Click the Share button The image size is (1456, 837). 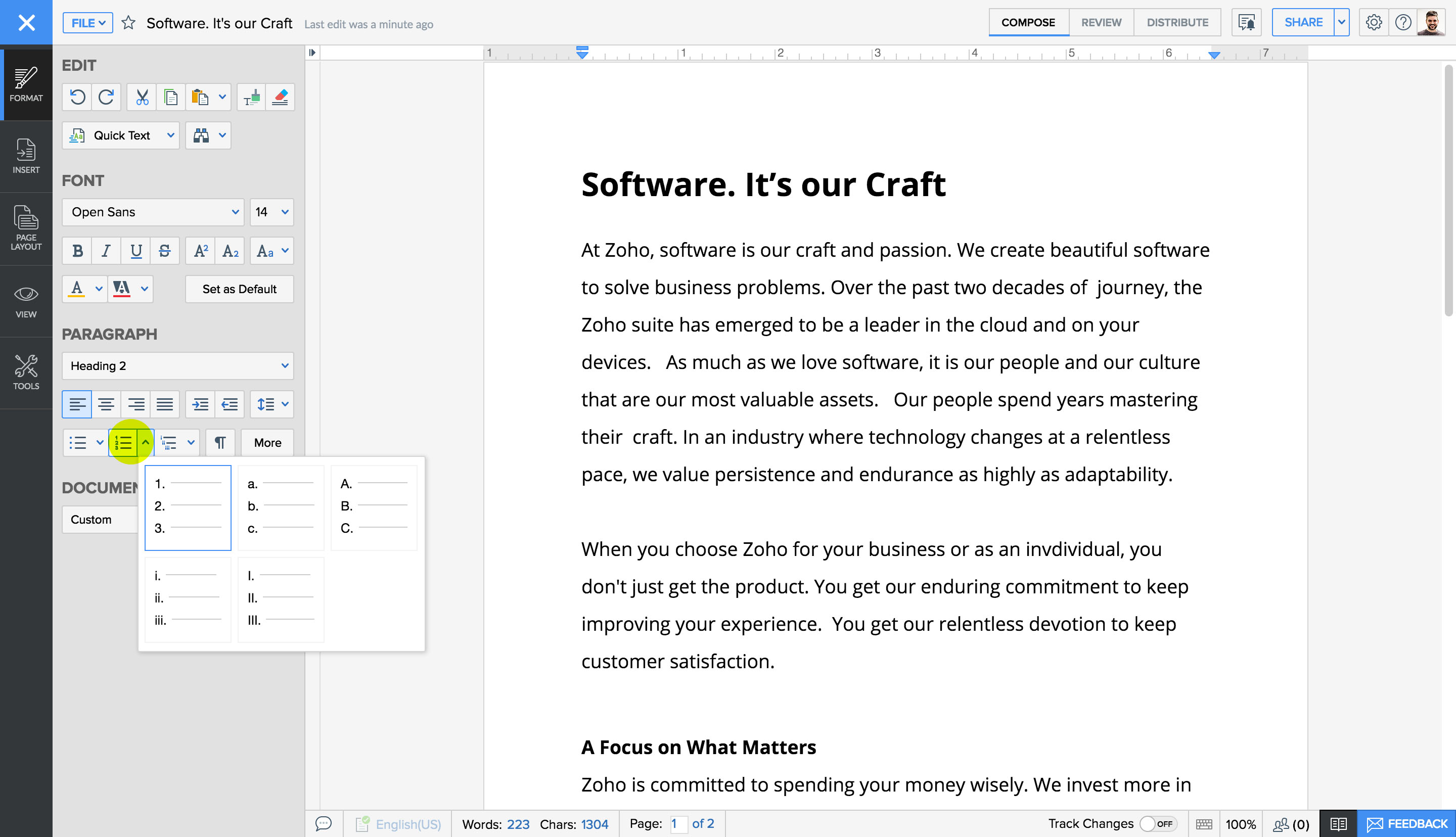[1302, 22]
